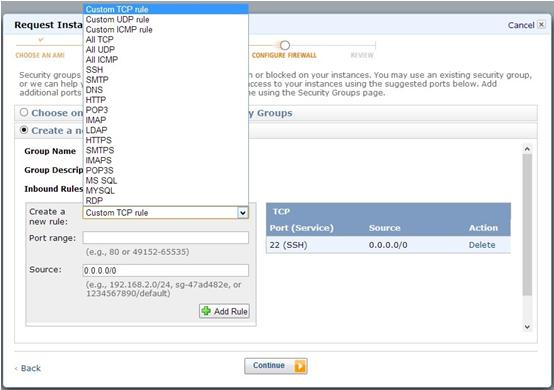
Task: Click the Choose an AMI step
Action: click(x=40, y=55)
